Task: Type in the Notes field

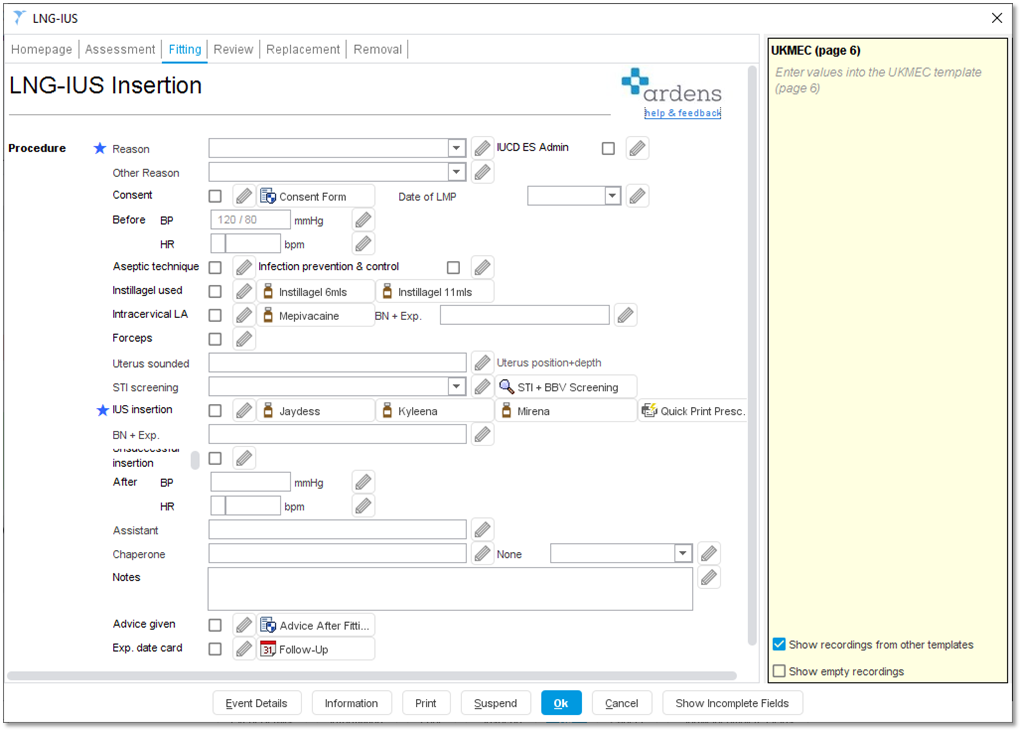Action: pos(448,589)
